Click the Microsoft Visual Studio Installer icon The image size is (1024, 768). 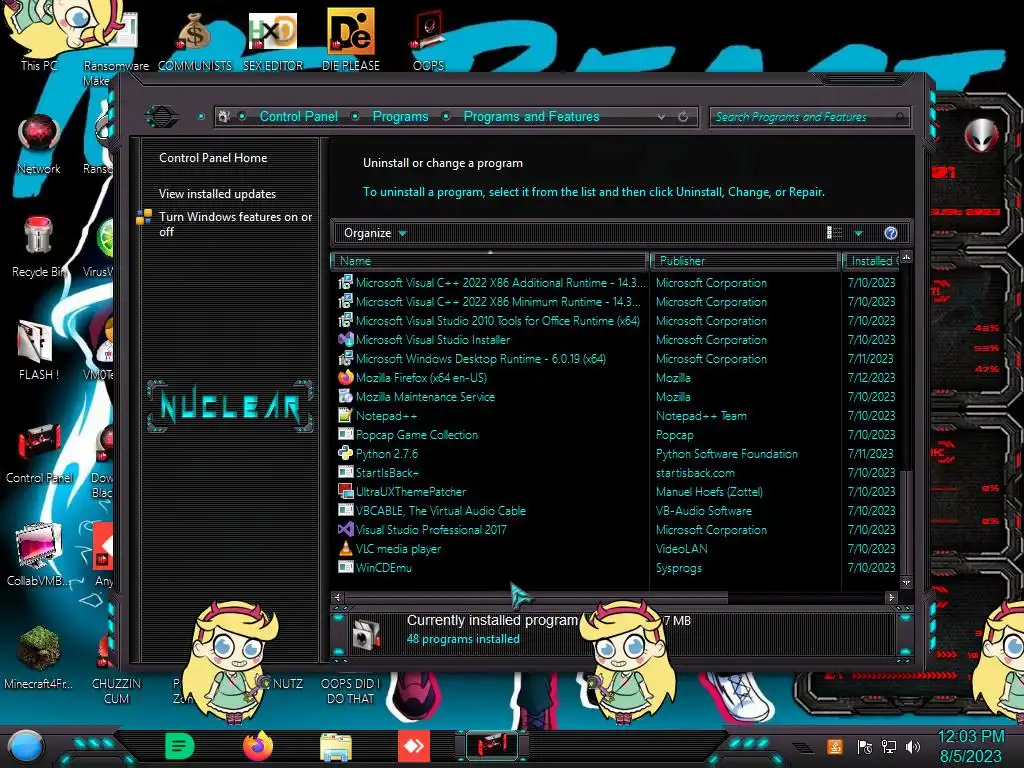(x=345, y=340)
